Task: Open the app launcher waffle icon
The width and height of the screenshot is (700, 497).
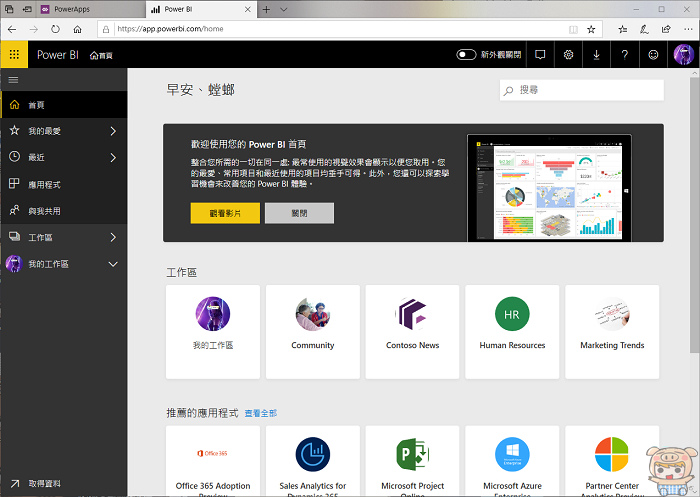Action: [14, 55]
